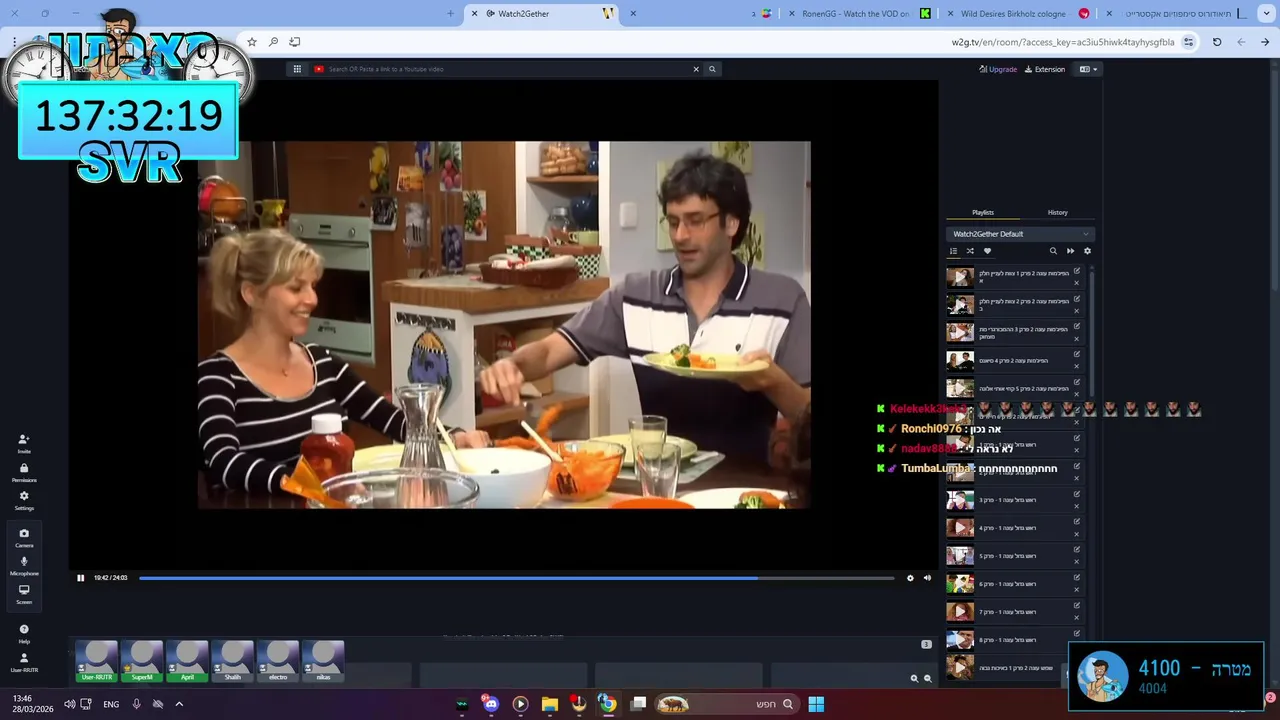This screenshot has width=1280, height=720.
Task: Edit the fourth playlist item
Action: 1077,354
